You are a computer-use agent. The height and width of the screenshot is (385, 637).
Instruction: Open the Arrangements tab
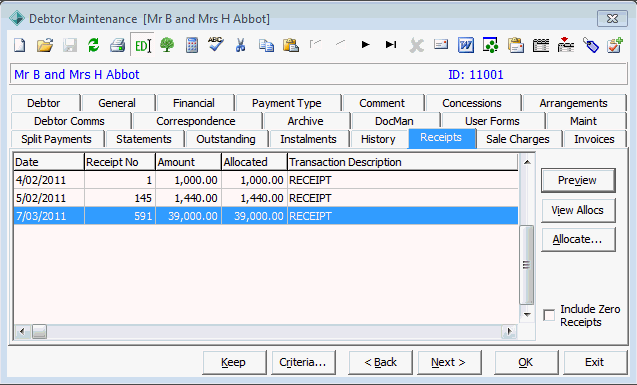[574, 103]
